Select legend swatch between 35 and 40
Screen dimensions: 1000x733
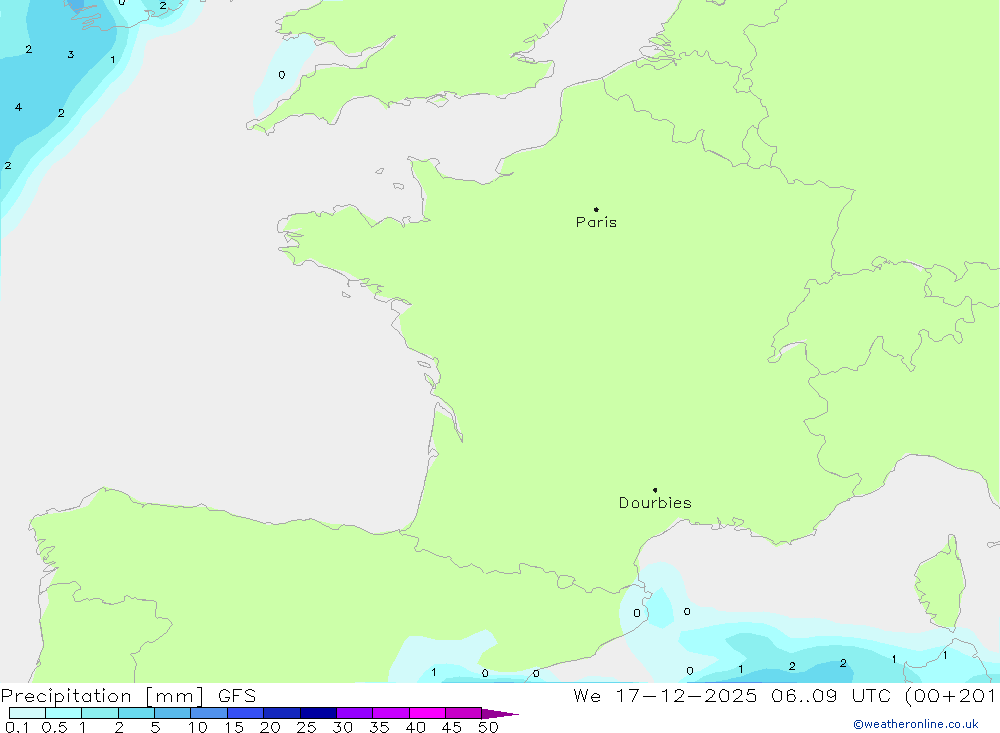(x=390, y=713)
